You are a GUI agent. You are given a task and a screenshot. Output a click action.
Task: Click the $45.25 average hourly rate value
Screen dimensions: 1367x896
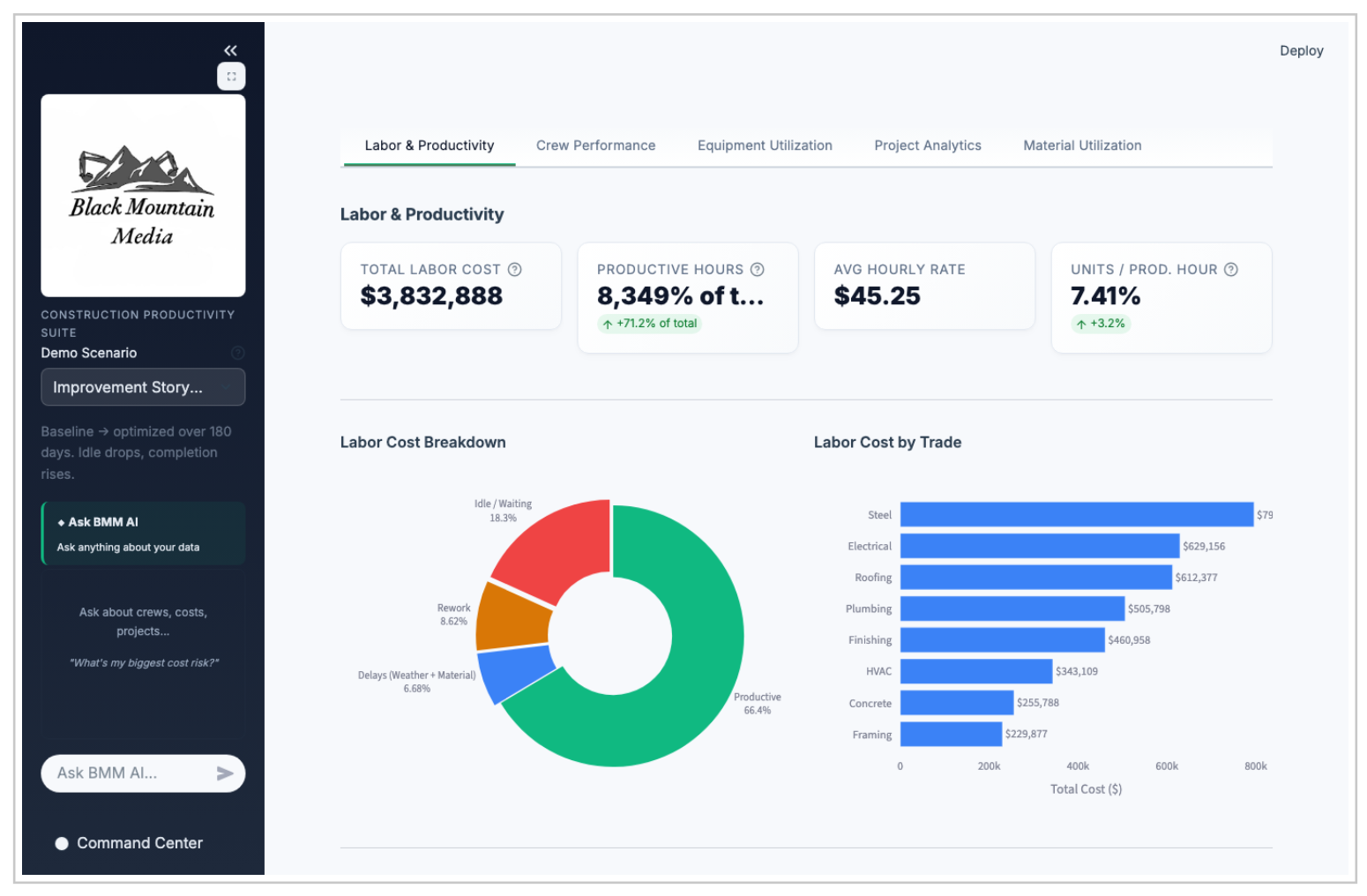click(878, 296)
